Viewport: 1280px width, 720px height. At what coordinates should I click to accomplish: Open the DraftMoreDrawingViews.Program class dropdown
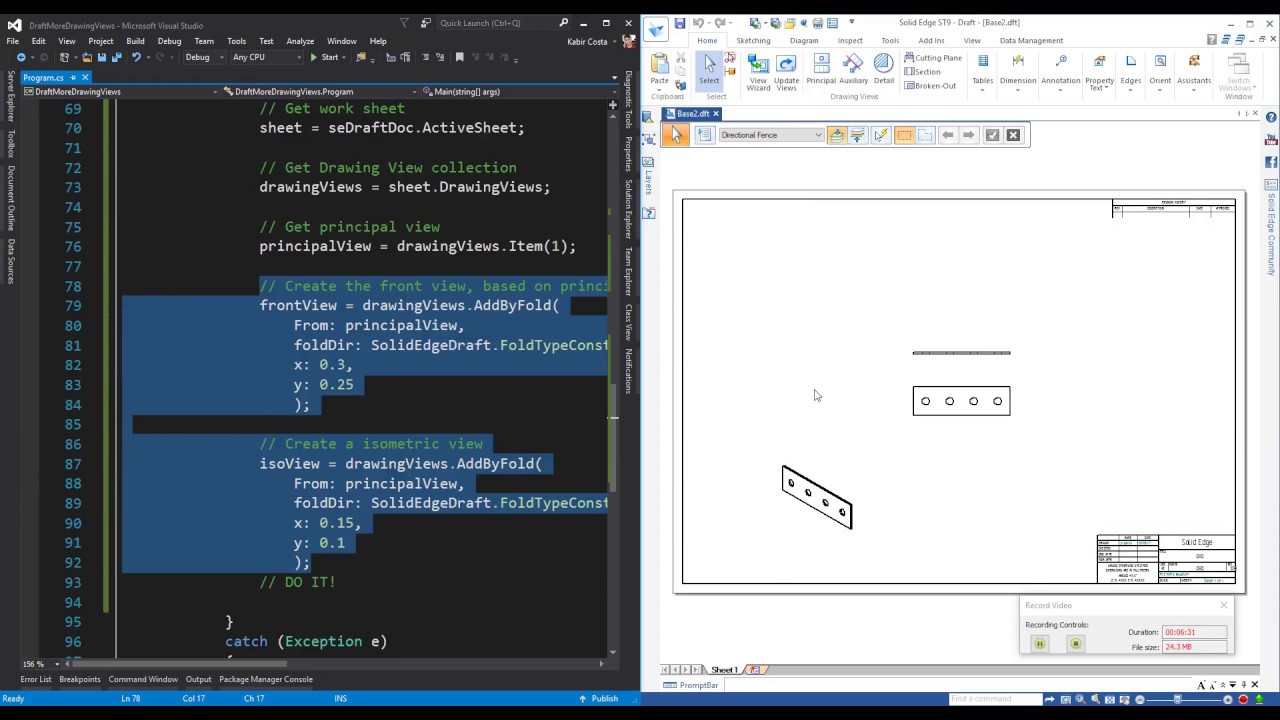(x=318, y=91)
